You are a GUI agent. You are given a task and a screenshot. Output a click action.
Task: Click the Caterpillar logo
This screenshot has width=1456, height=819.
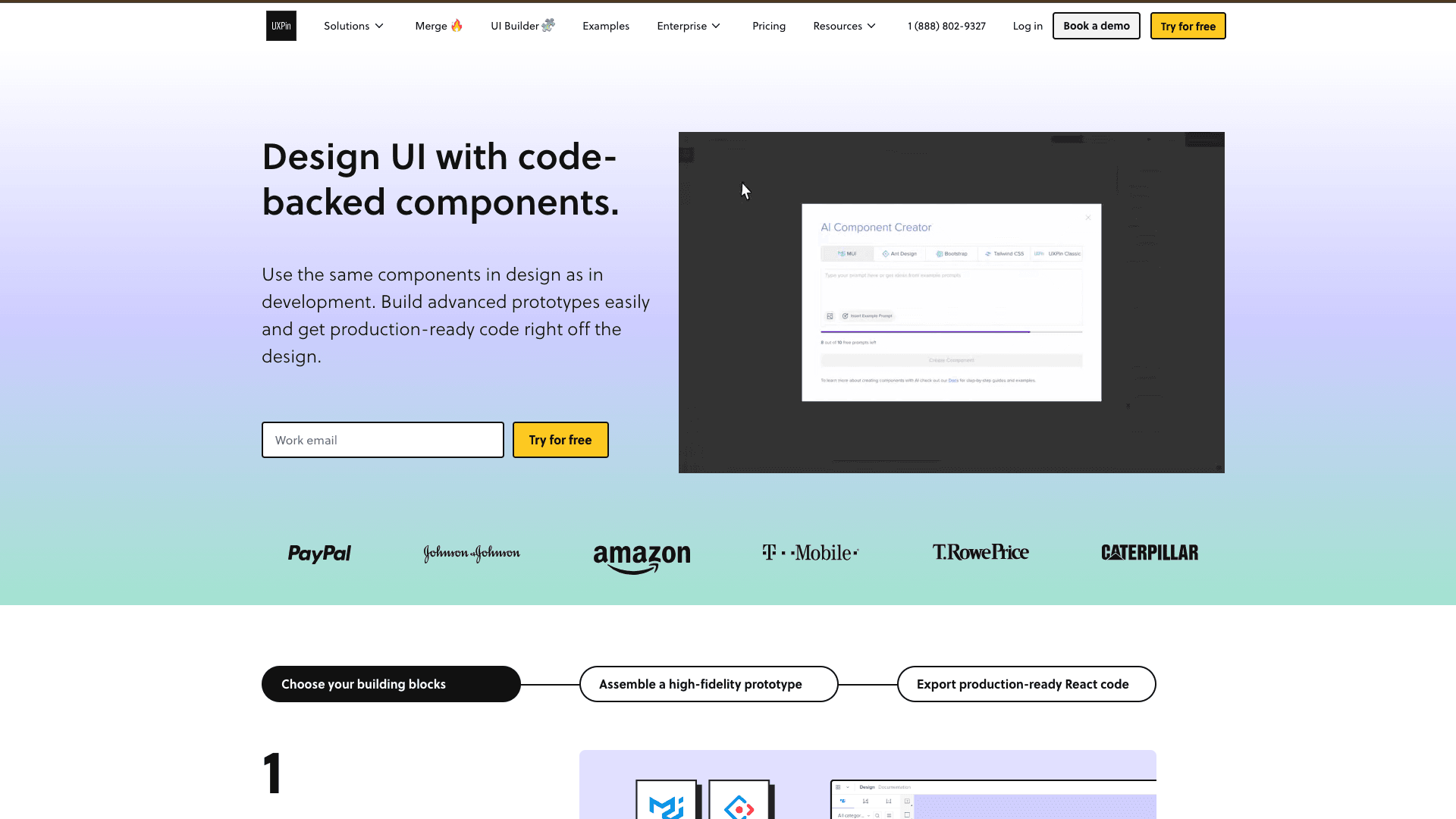1150,553
